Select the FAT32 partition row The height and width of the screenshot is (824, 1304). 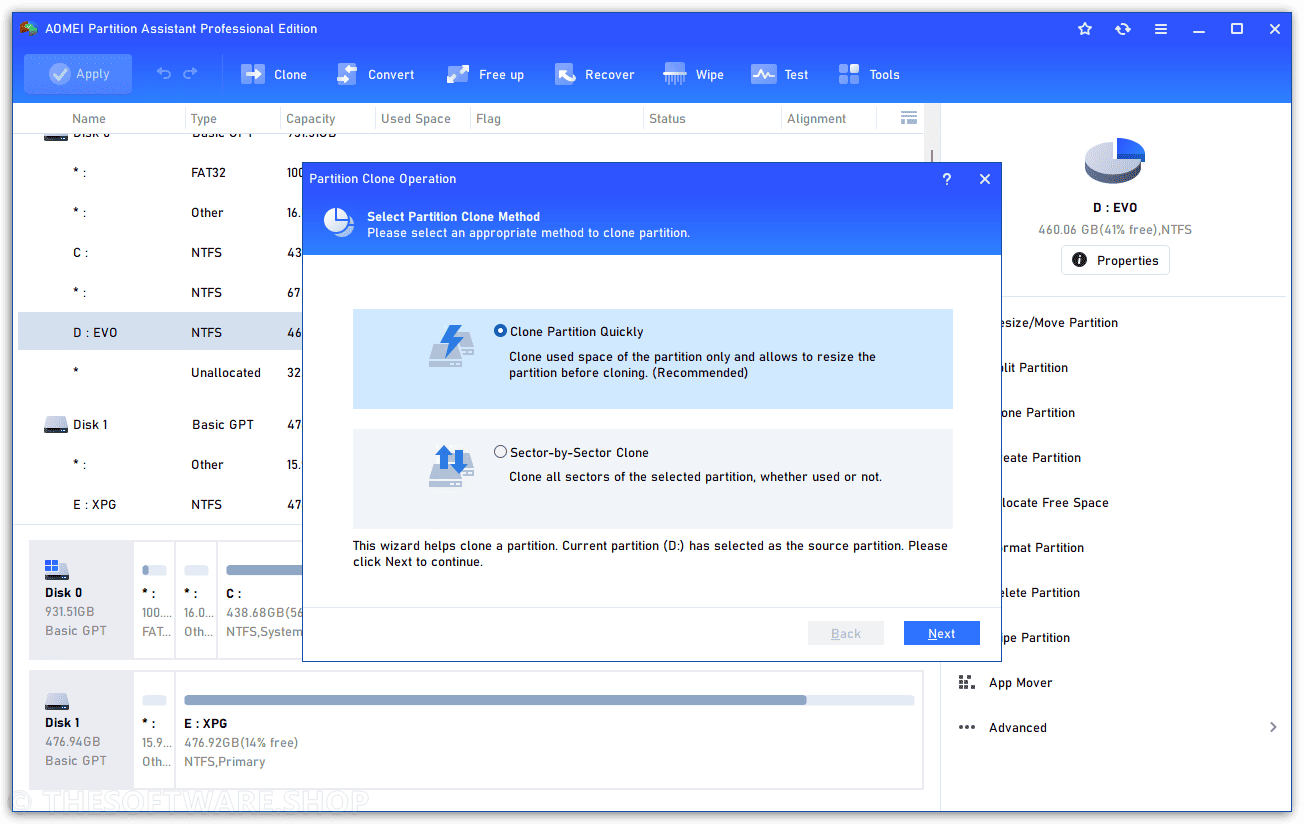(x=160, y=173)
